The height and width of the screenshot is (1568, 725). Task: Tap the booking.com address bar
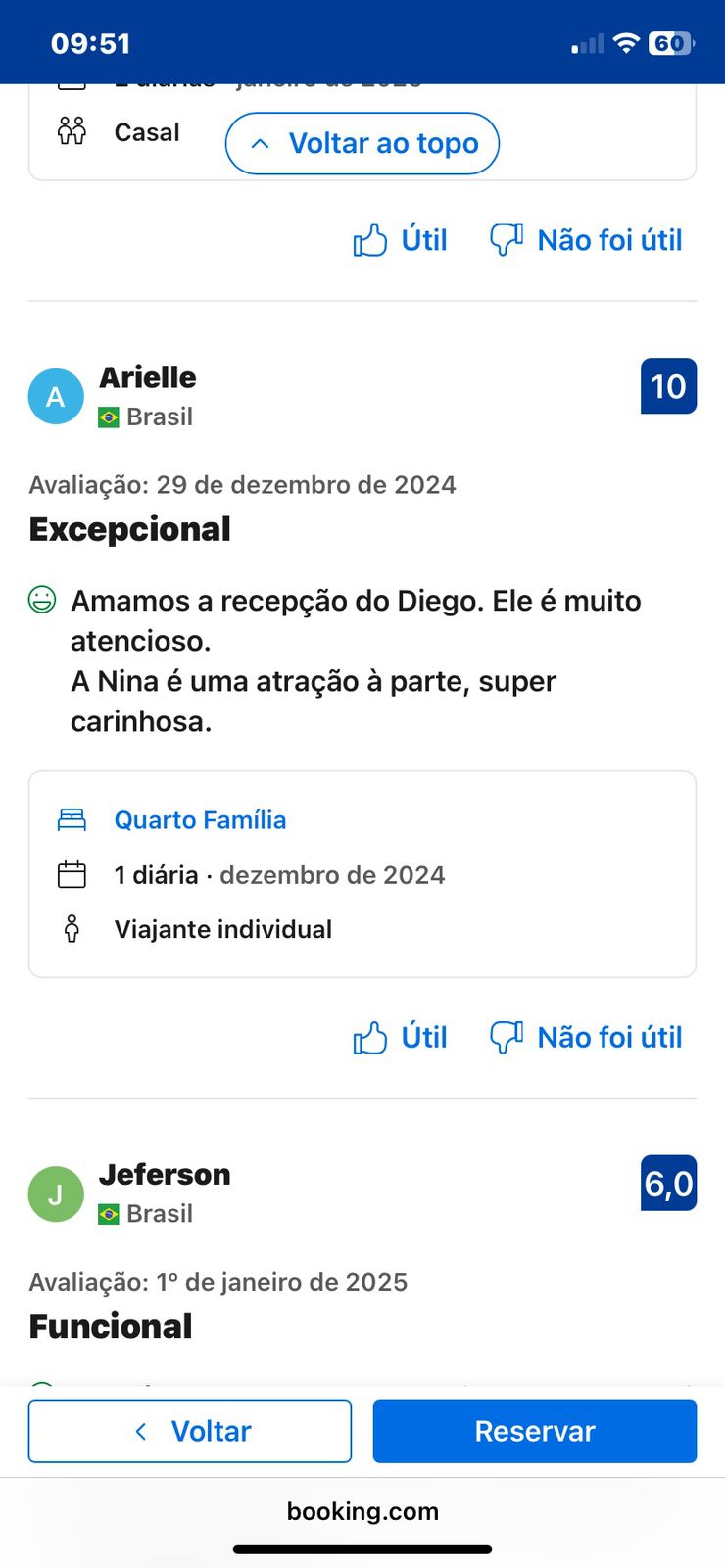point(362,1511)
